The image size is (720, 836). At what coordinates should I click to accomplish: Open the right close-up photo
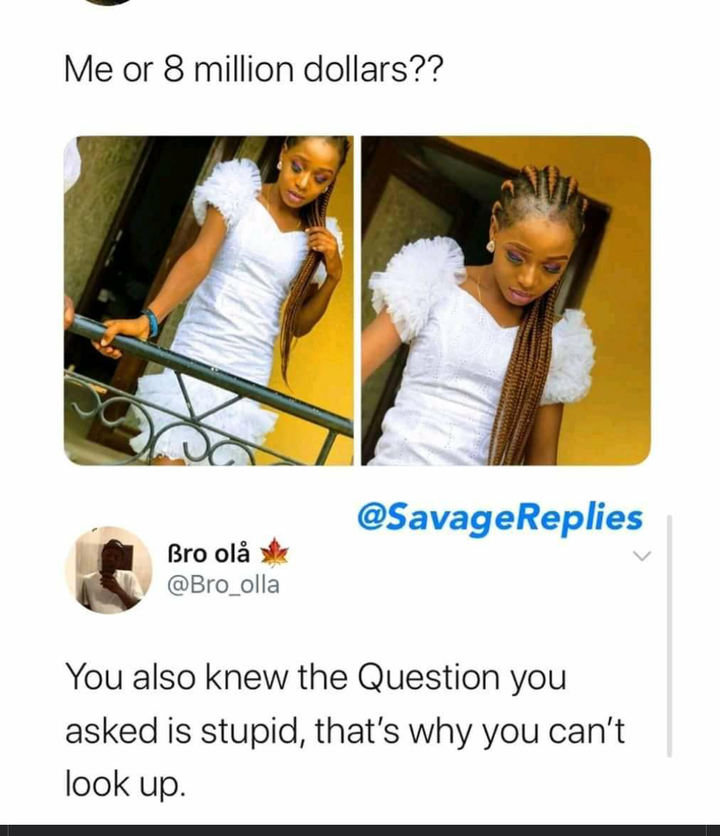coord(506,301)
